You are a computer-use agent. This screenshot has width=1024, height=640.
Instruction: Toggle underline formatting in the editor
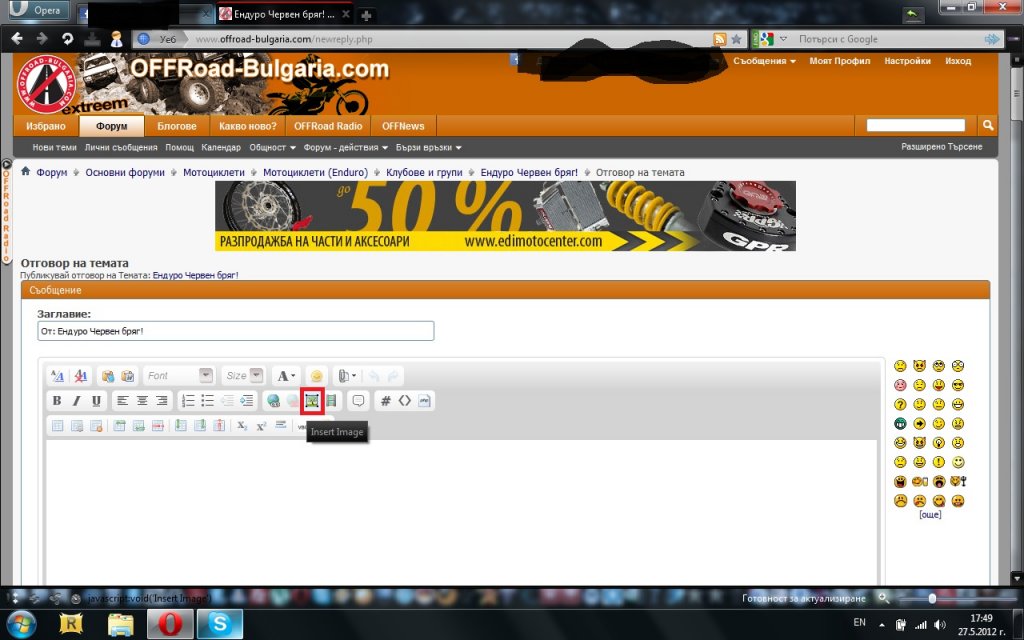click(x=96, y=400)
